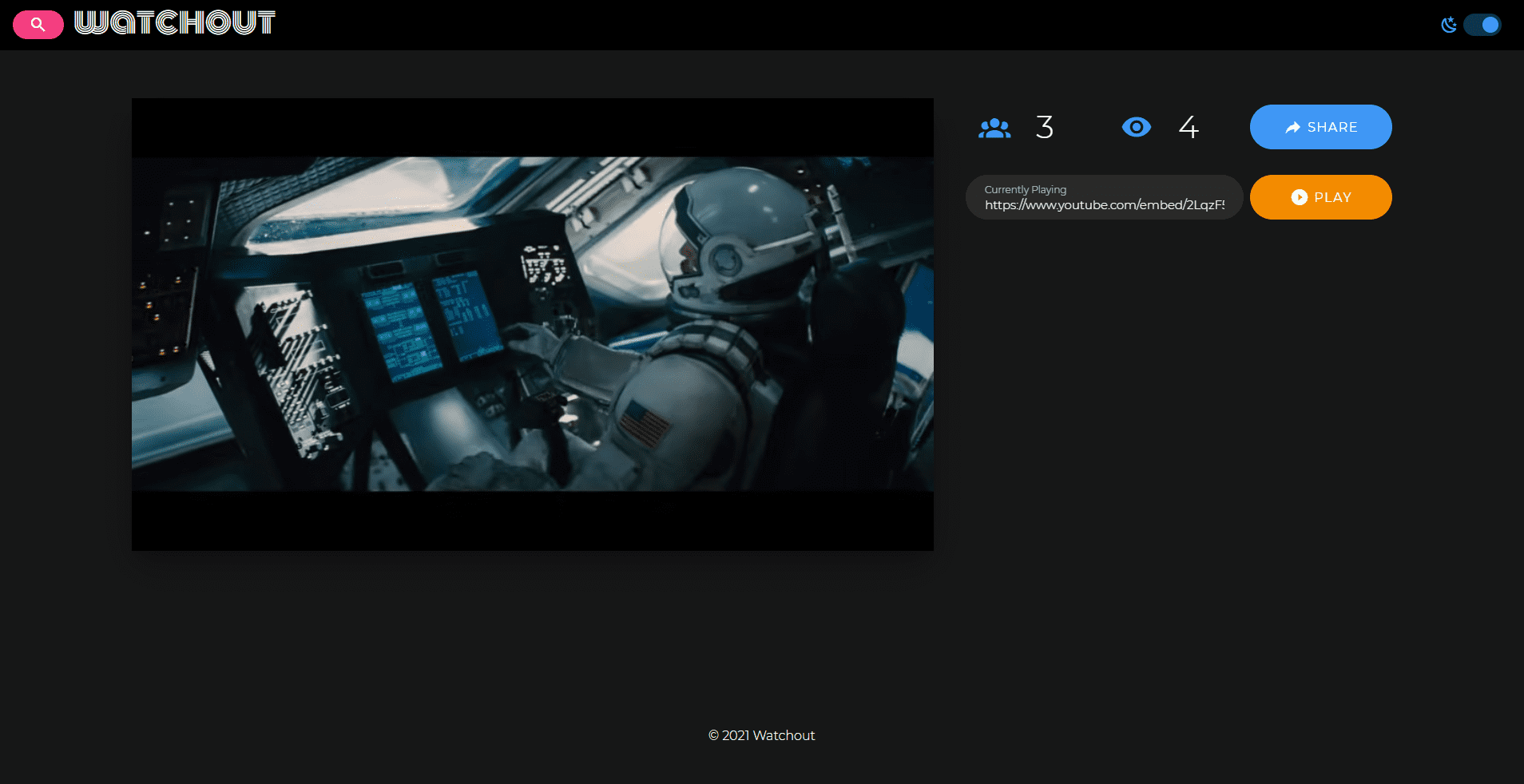Open the pink search button

pos(38,25)
